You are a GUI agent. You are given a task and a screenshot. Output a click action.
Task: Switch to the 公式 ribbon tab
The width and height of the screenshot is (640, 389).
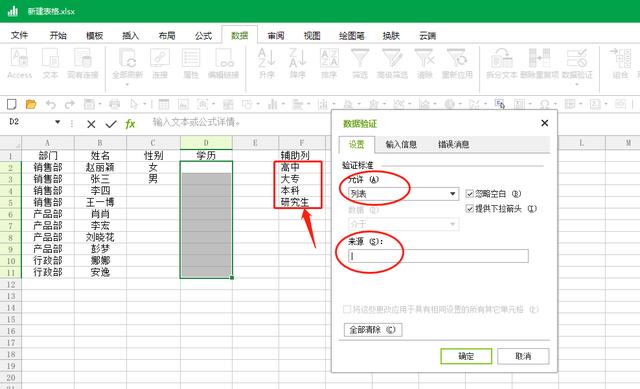(203, 36)
